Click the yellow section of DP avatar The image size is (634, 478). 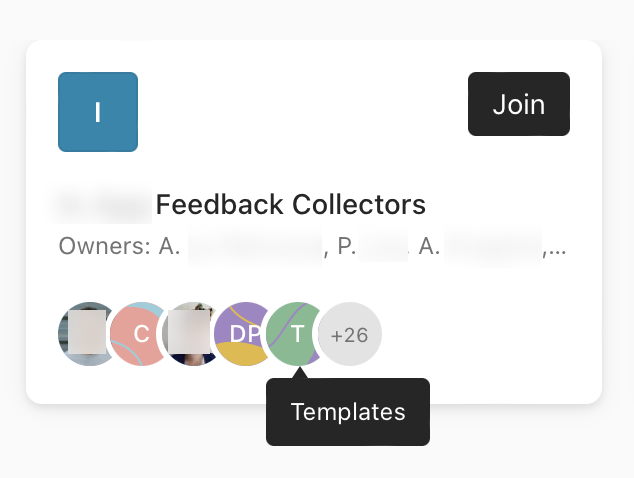coord(241,354)
